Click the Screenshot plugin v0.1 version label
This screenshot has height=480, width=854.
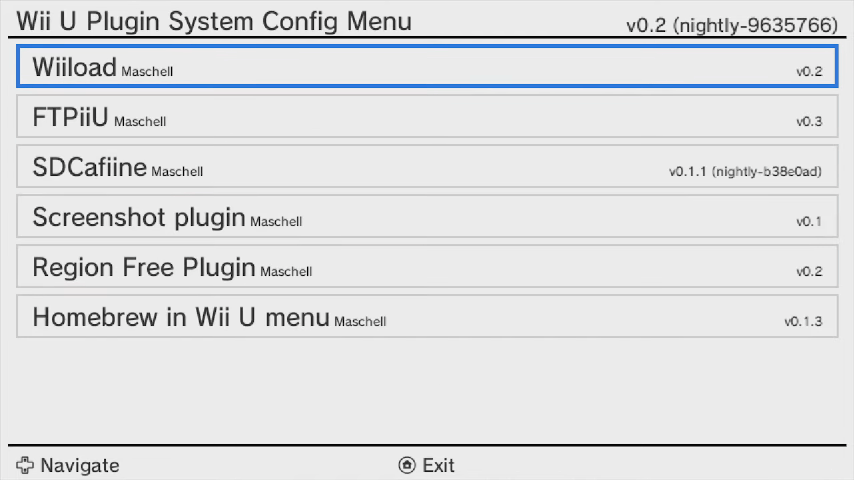tap(809, 222)
